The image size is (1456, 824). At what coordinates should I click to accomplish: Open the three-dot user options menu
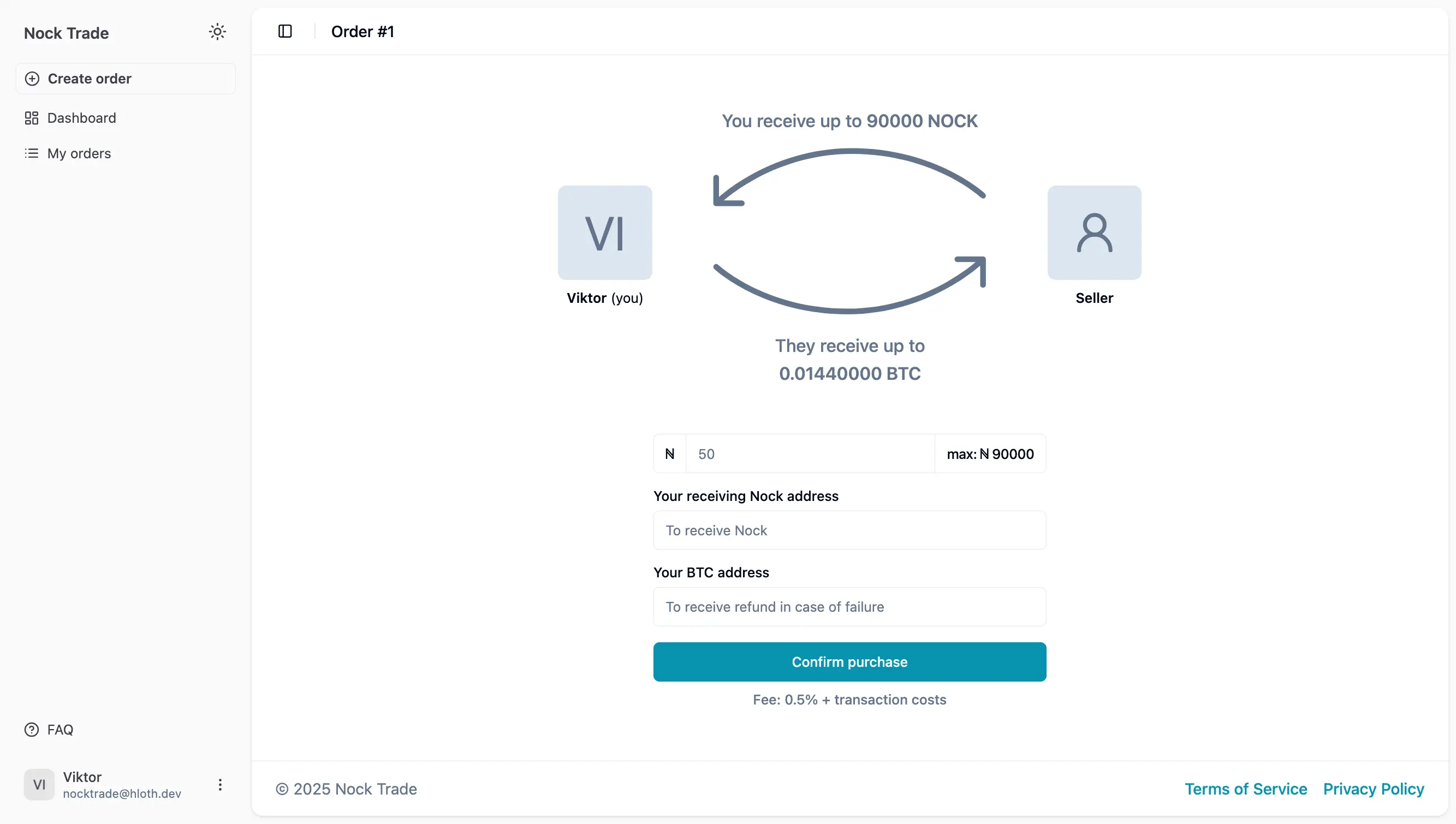[220, 784]
